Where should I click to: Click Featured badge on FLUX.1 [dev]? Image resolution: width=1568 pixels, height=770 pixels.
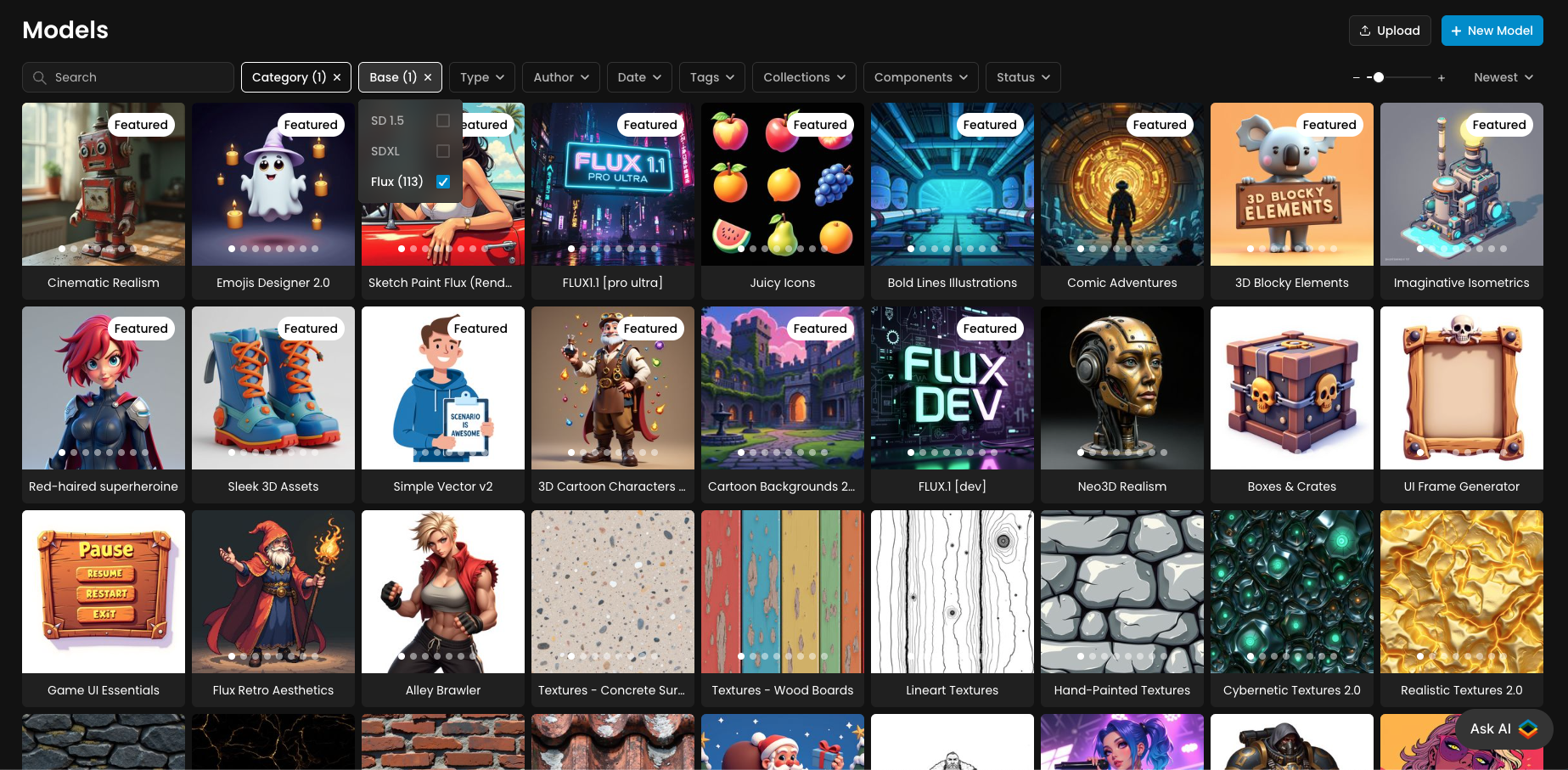click(990, 329)
